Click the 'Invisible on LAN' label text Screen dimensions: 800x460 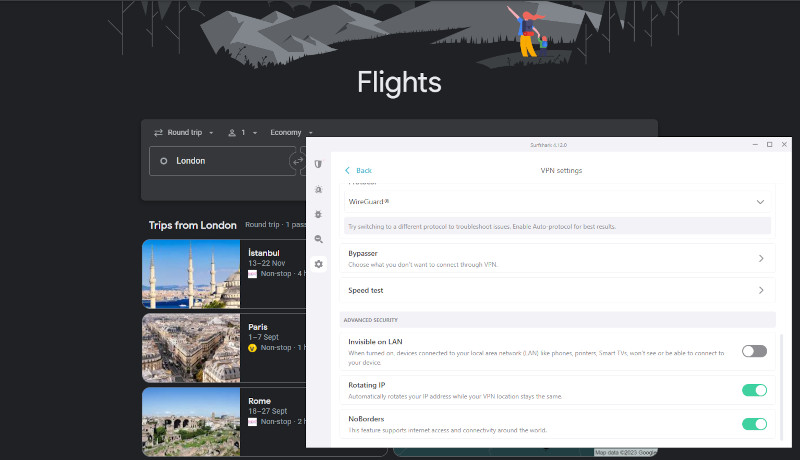(375, 342)
